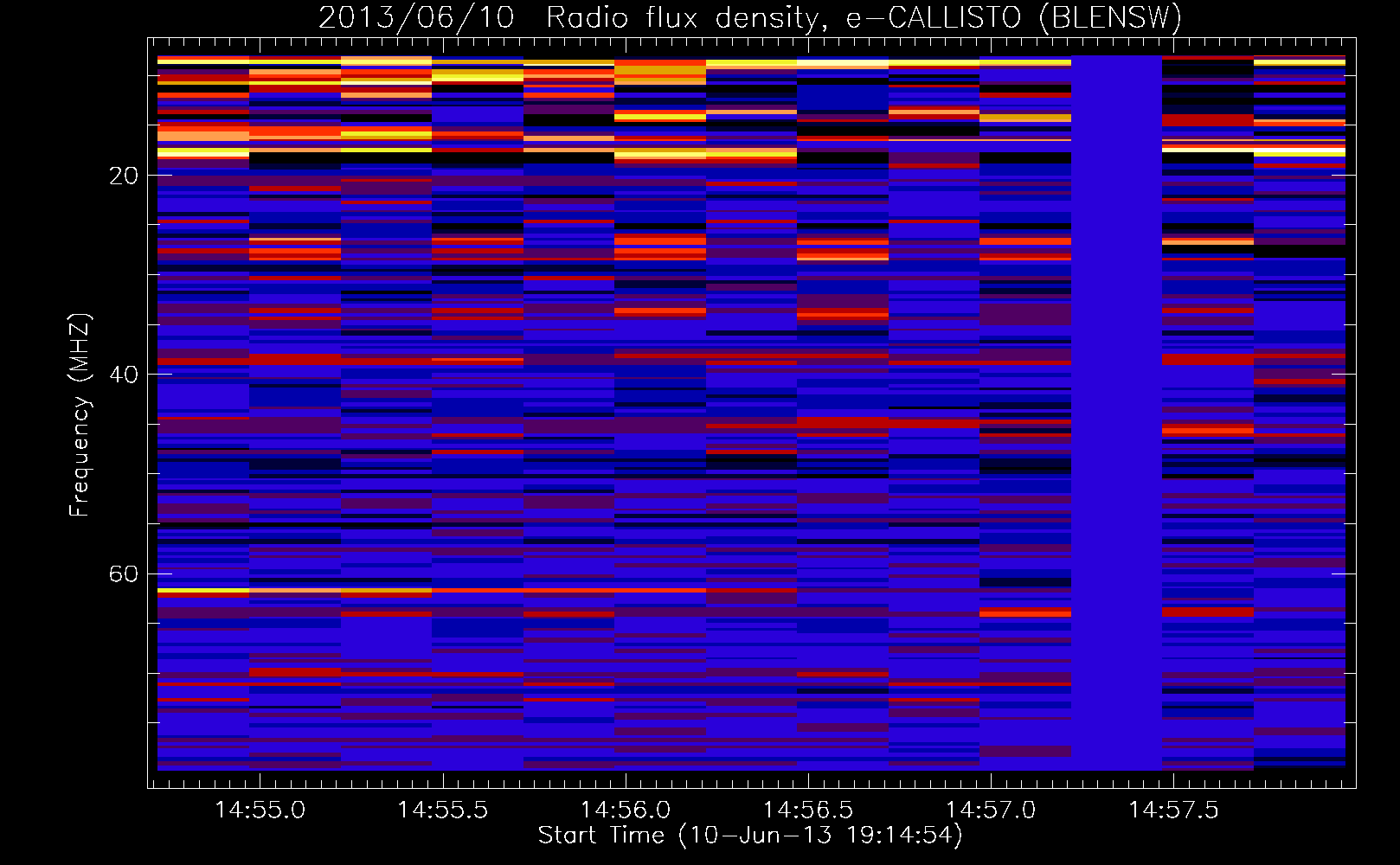Click the 'e-CALLISTO (BLENSW)' text in title
1400x865 pixels.
pos(1013,18)
